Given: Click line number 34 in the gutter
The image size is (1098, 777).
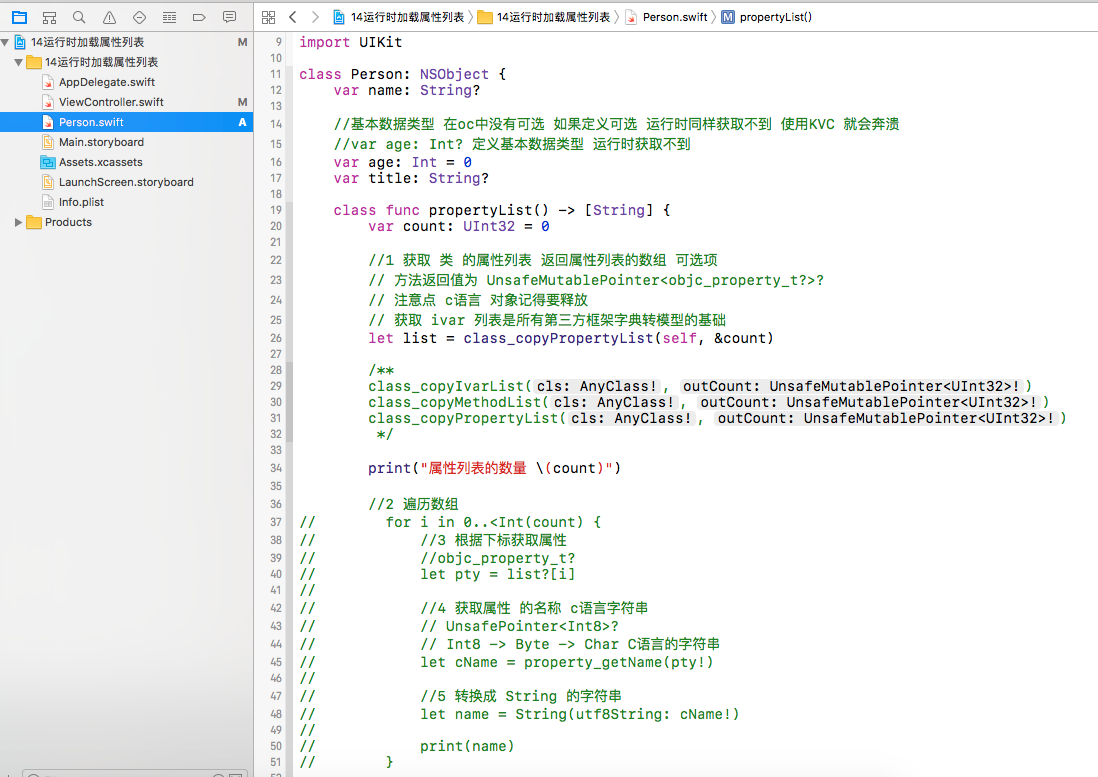Looking at the screenshot, I should coord(276,468).
